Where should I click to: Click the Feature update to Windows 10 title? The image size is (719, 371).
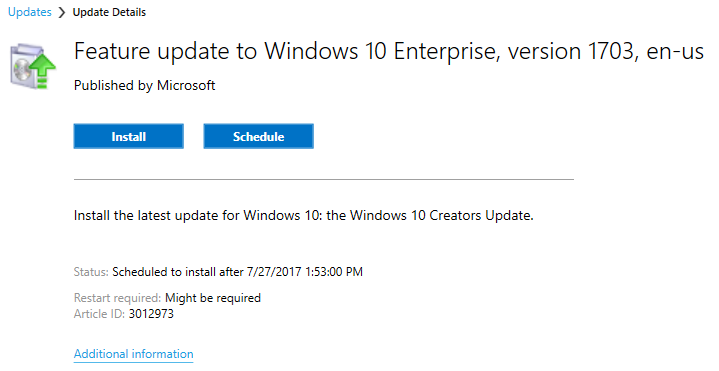[389, 51]
